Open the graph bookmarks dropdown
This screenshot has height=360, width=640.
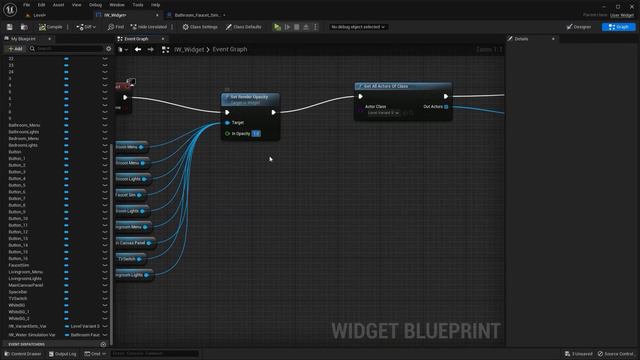(123, 49)
